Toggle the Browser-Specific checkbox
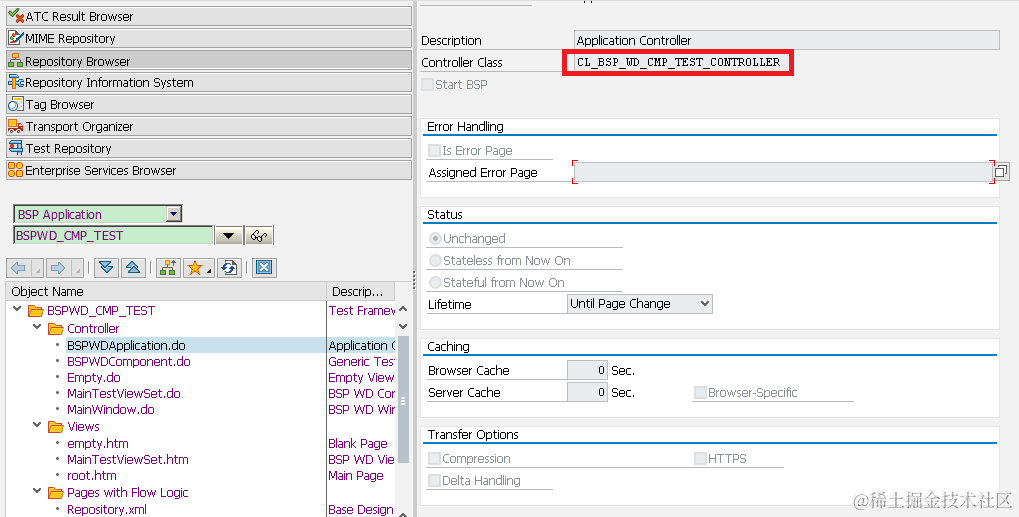 (700, 392)
